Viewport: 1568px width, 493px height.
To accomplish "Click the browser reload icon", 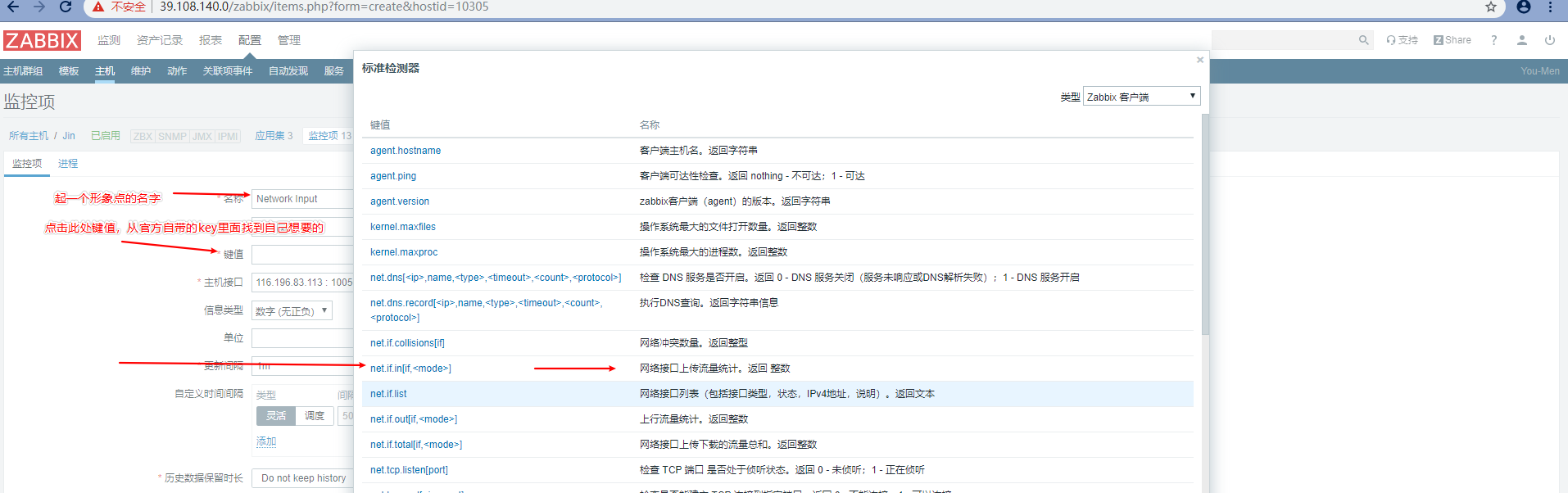I will coord(66,7).
